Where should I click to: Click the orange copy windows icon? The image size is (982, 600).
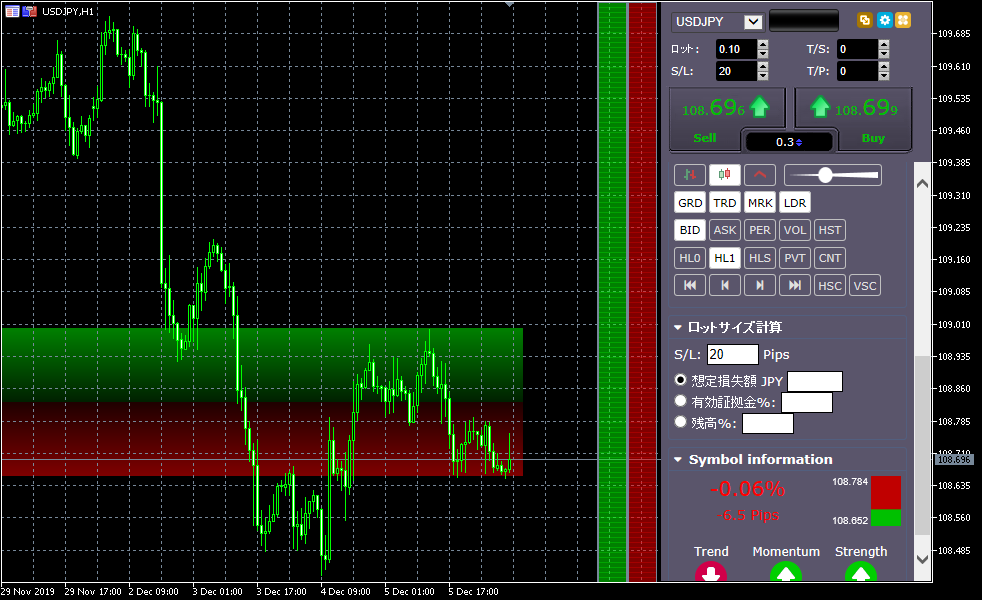tap(865, 20)
